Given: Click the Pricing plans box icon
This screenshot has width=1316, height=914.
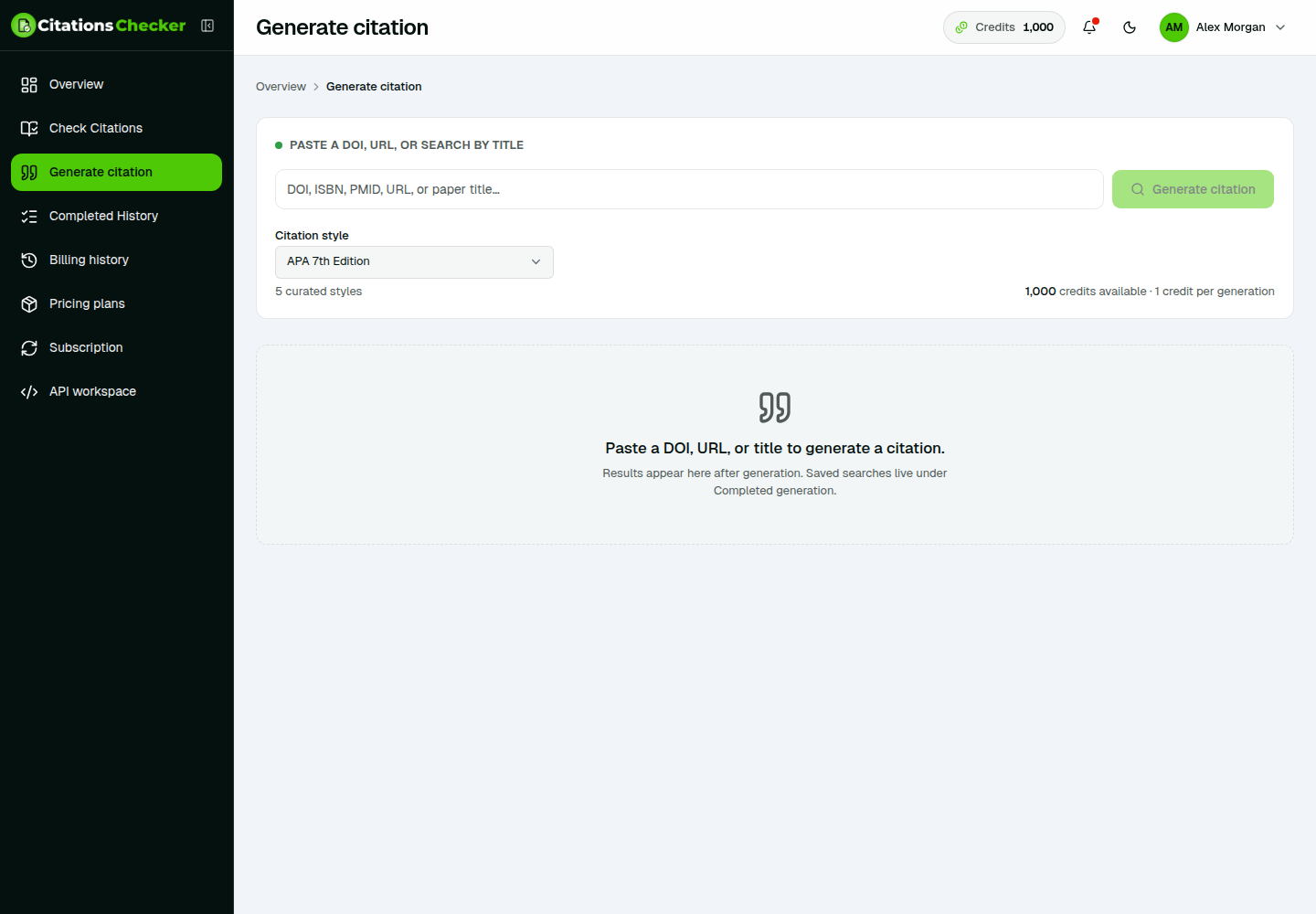Looking at the screenshot, I should 29,304.
